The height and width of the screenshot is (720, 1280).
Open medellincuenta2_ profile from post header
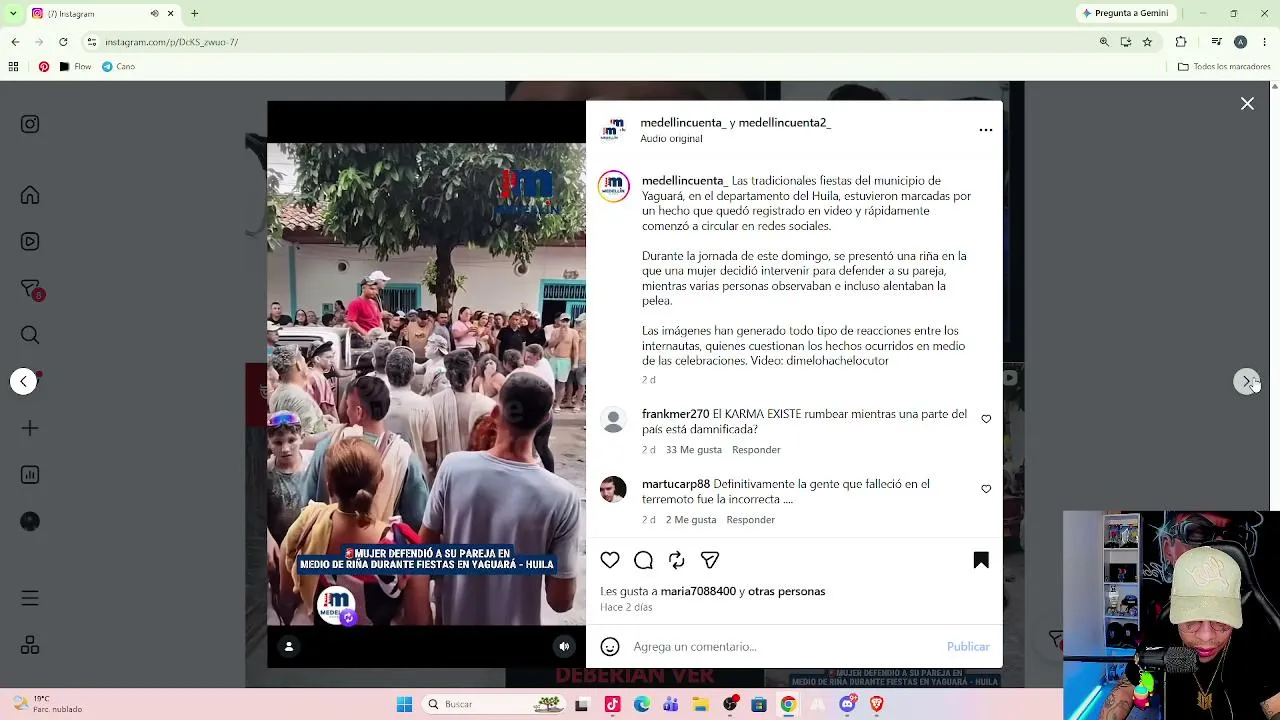coord(785,123)
